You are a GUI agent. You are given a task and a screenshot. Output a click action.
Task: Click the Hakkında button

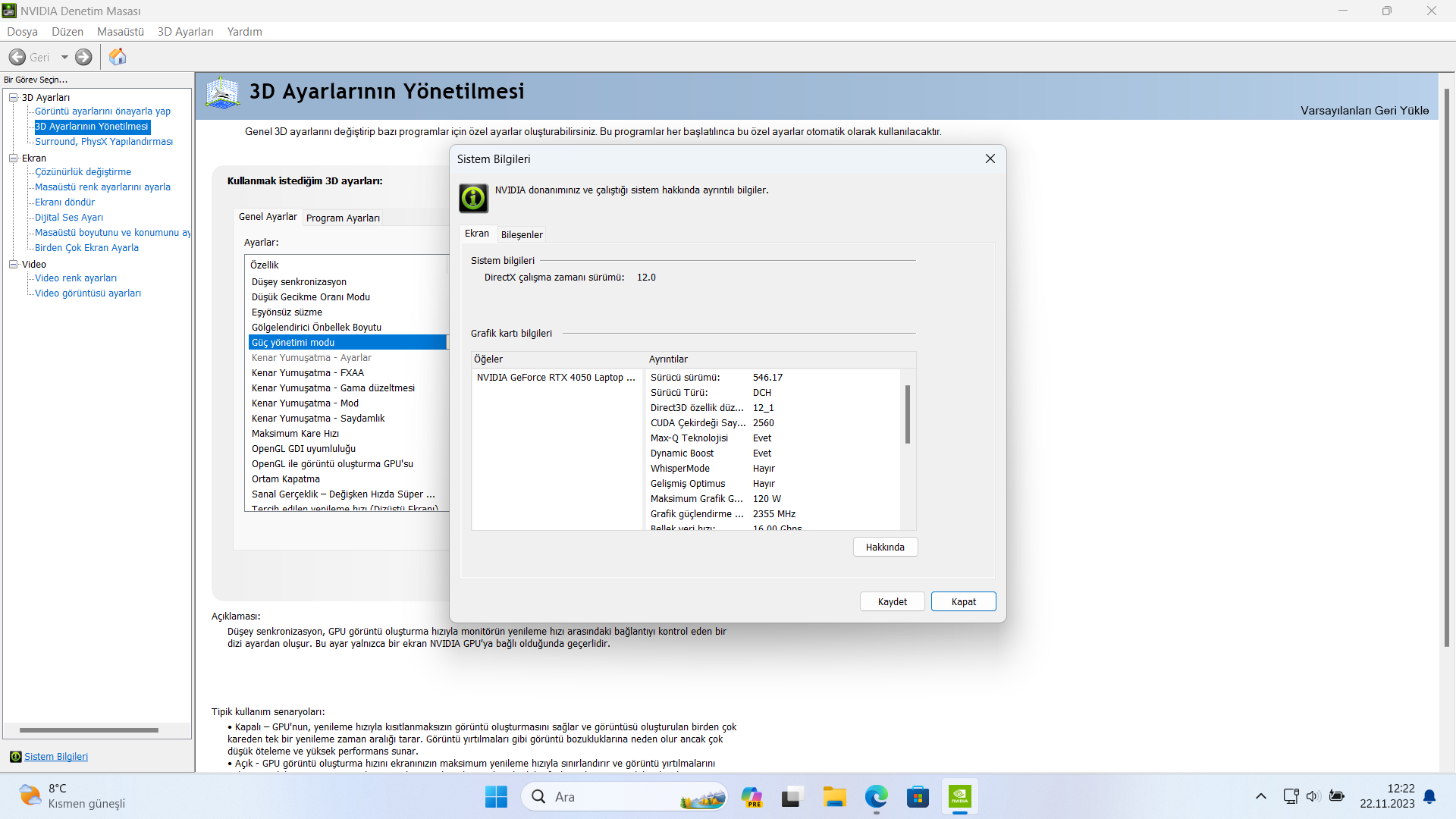(x=885, y=547)
